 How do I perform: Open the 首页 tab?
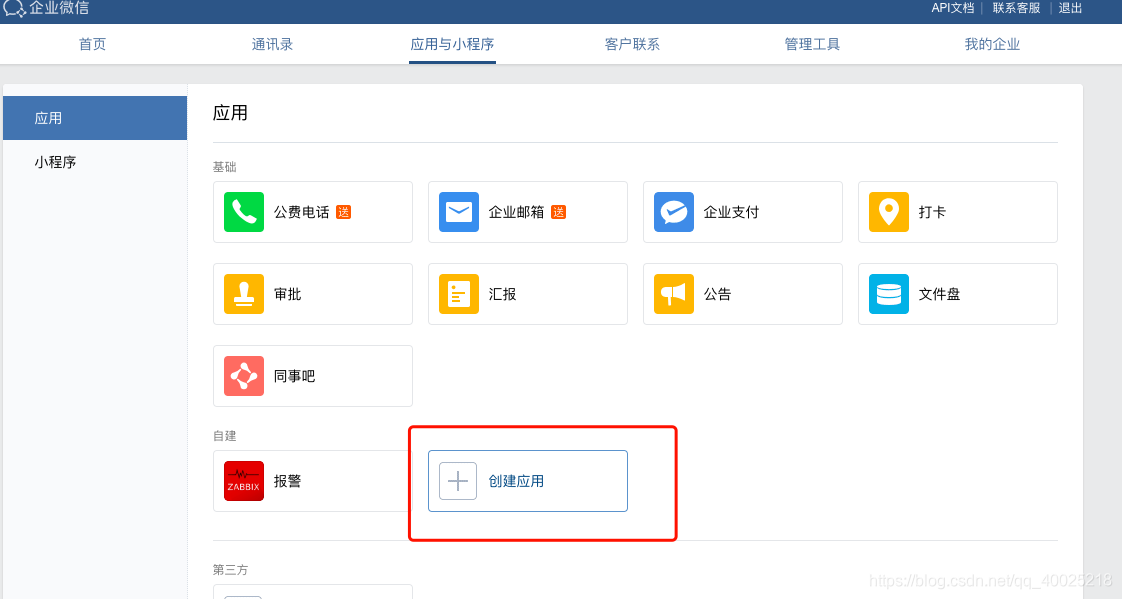(92, 44)
